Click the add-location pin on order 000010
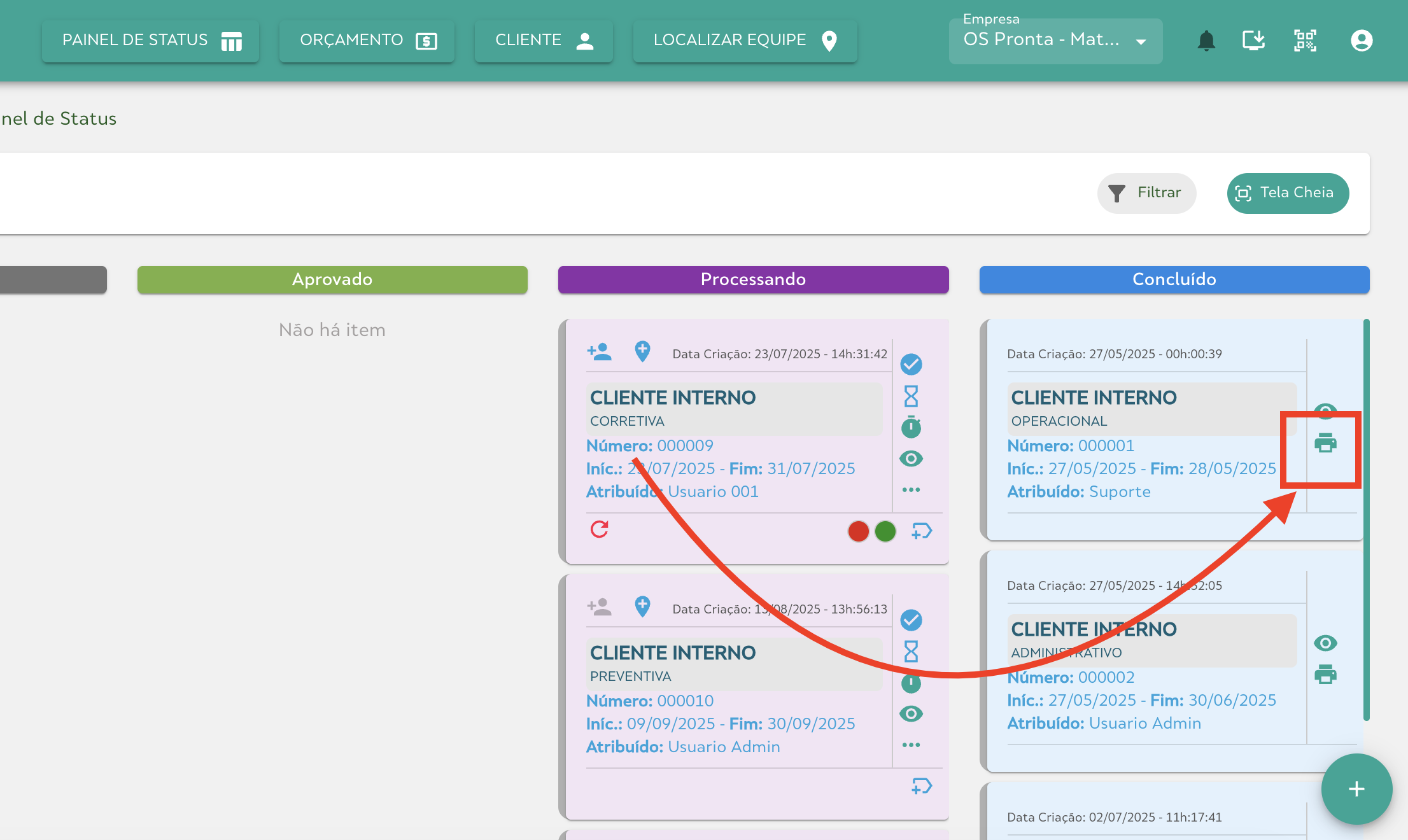The height and width of the screenshot is (840, 1408). [642, 606]
